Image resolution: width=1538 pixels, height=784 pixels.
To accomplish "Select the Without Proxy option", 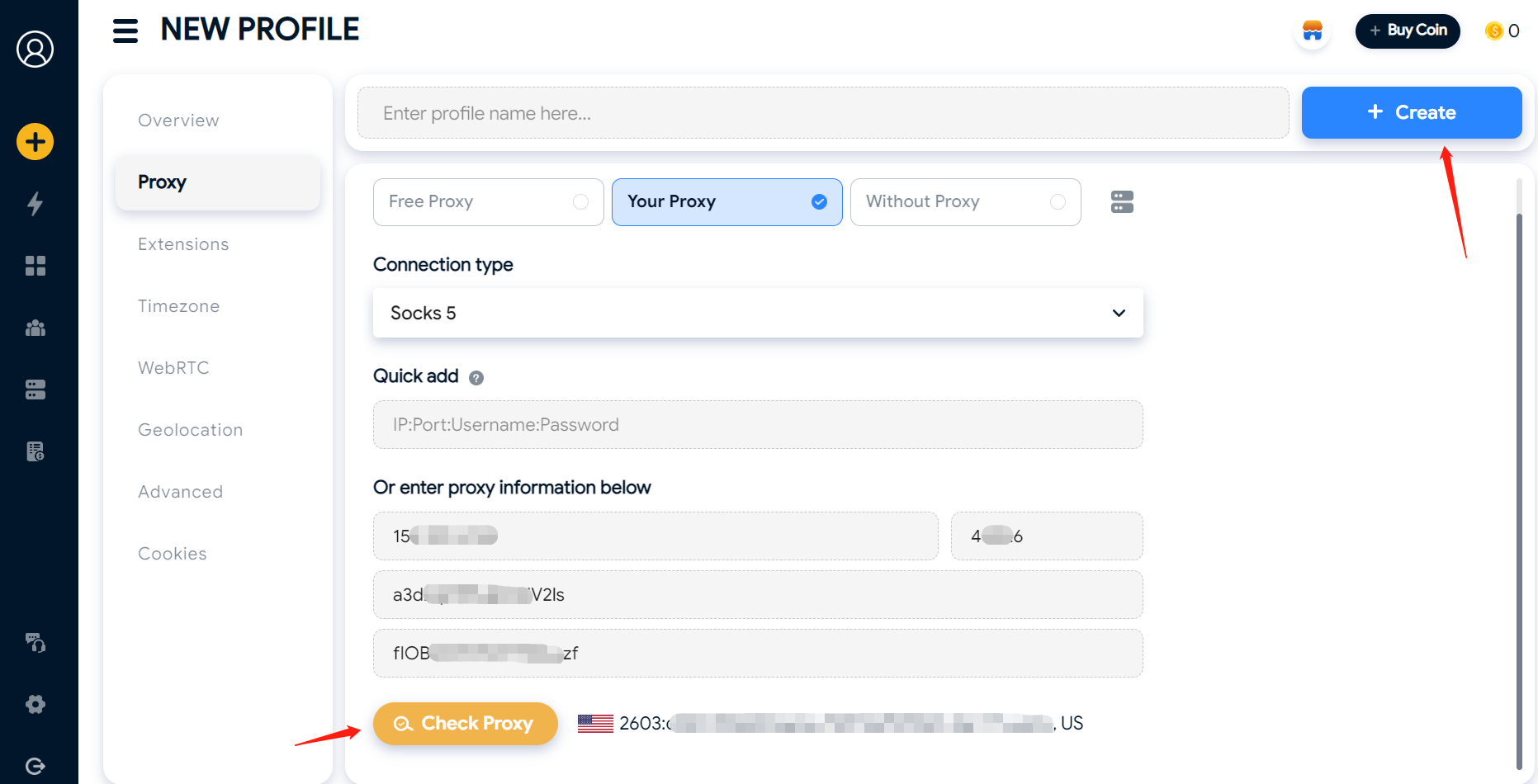I will click(965, 202).
